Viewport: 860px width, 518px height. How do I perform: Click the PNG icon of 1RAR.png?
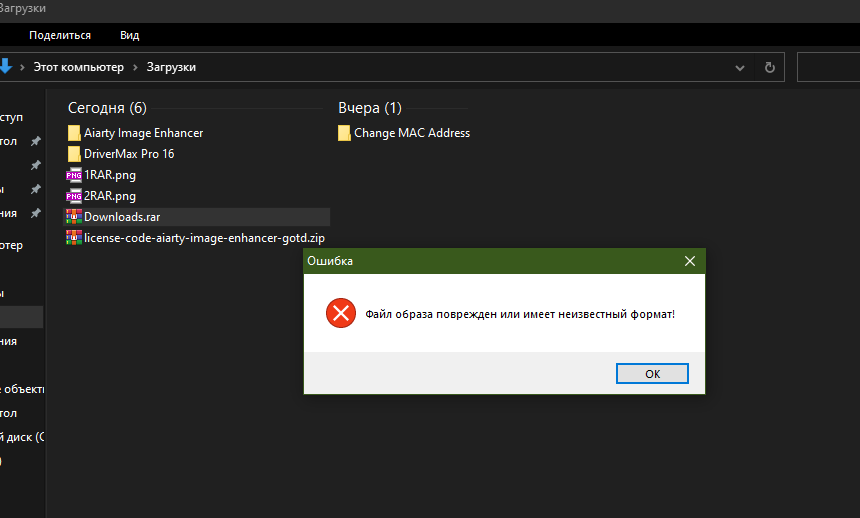pyautogui.click(x=74, y=175)
